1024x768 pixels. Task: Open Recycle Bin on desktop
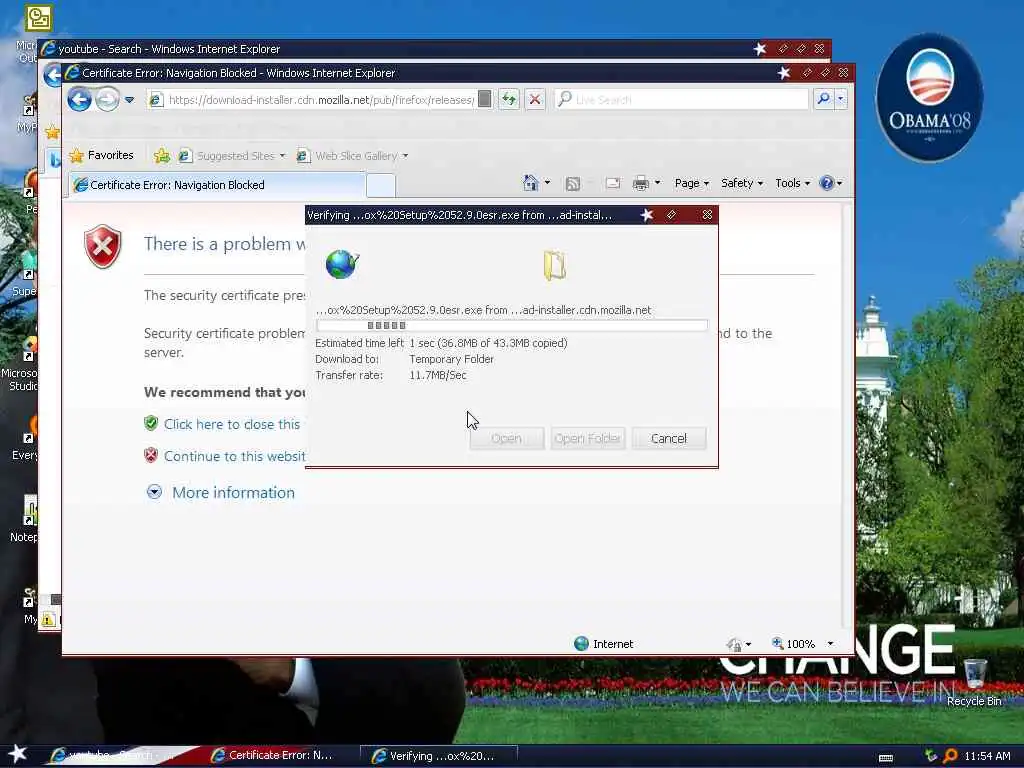[974, 681]
